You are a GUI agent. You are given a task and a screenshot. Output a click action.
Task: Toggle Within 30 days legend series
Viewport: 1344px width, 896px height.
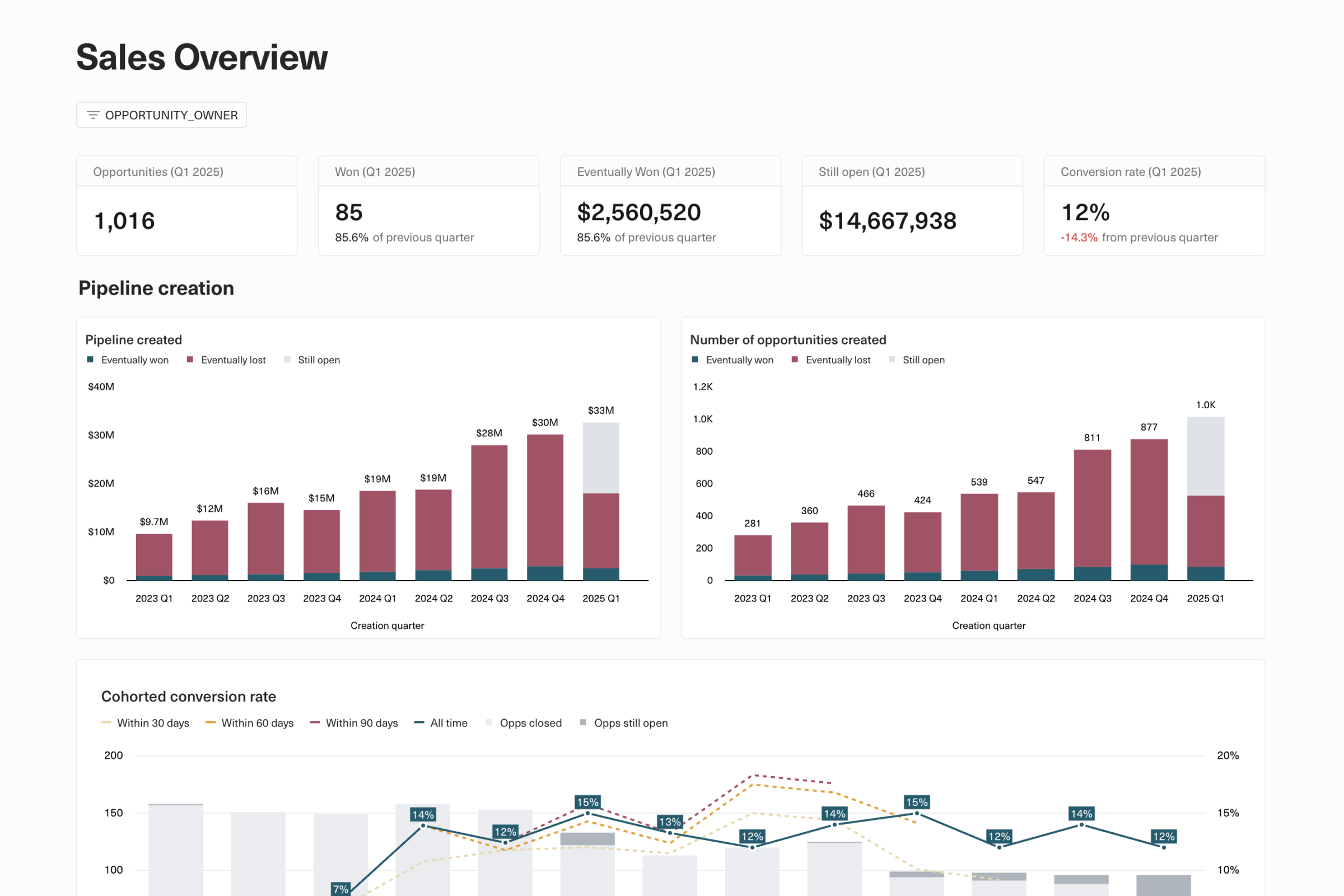(x=146, y=723)
